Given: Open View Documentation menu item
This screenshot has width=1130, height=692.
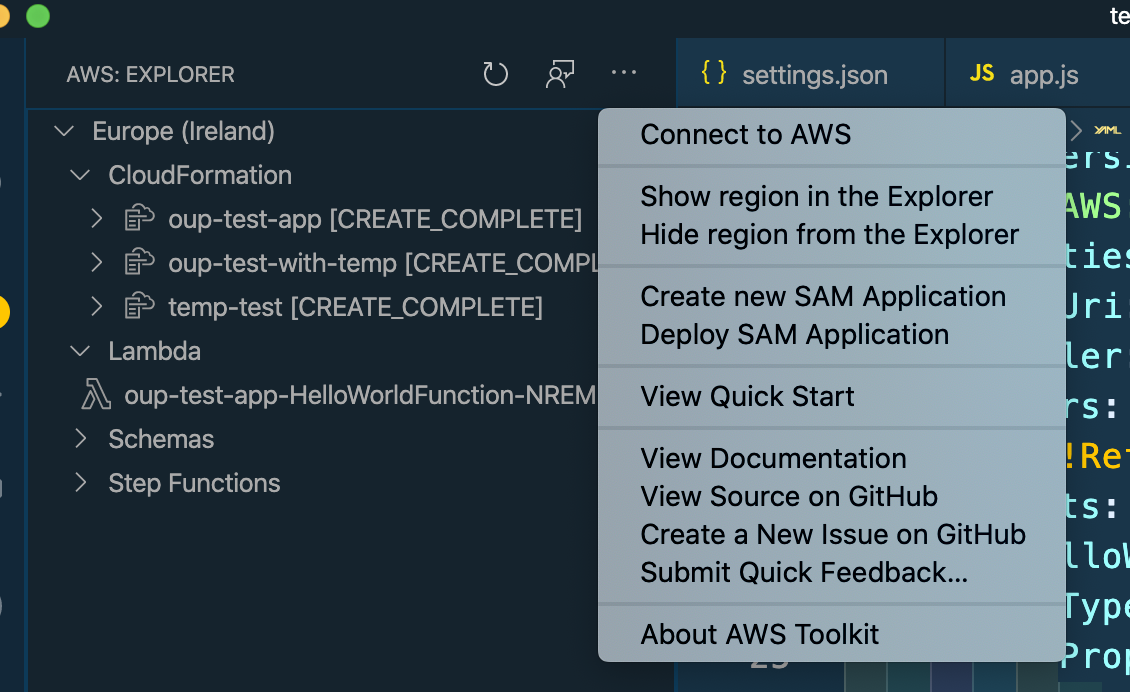Looking at the screenshot, I should (774, 459).
